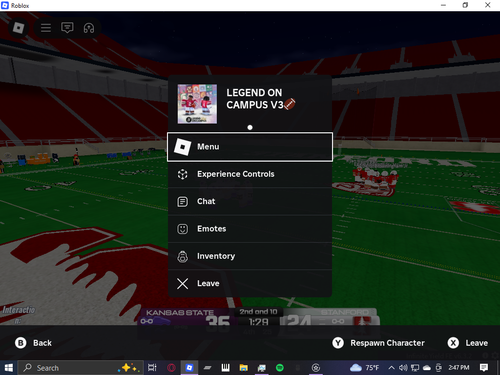
Task: Select the Menu entry in the popup
Action: (250, 147)
